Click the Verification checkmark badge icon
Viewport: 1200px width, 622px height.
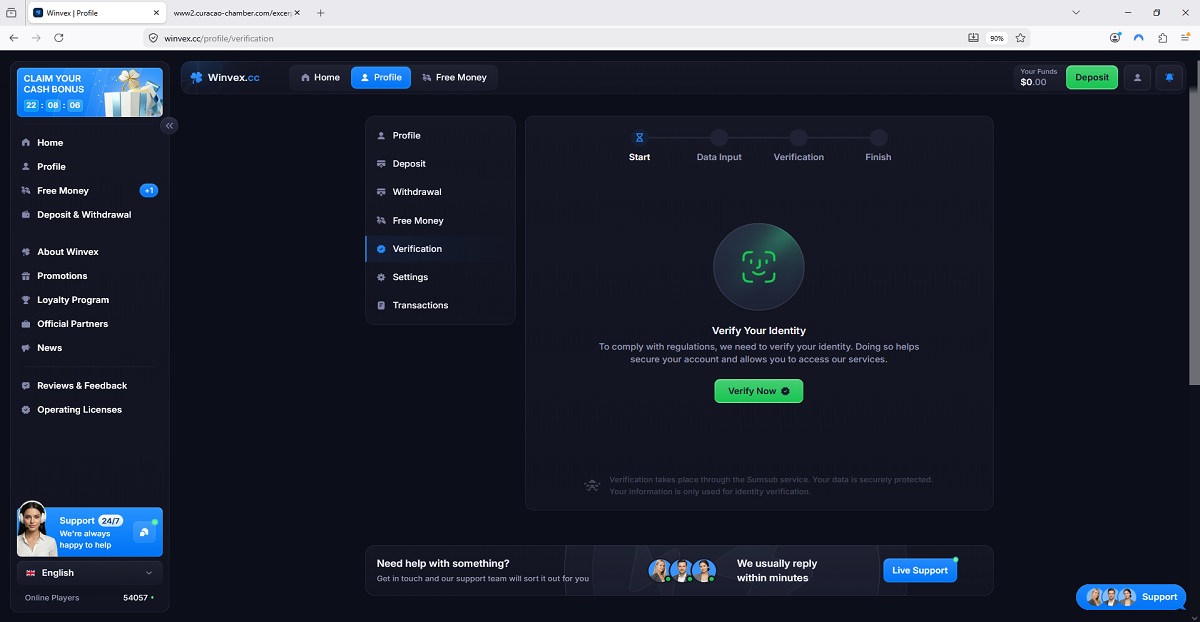pyautogui.click(x=381, y=249)
